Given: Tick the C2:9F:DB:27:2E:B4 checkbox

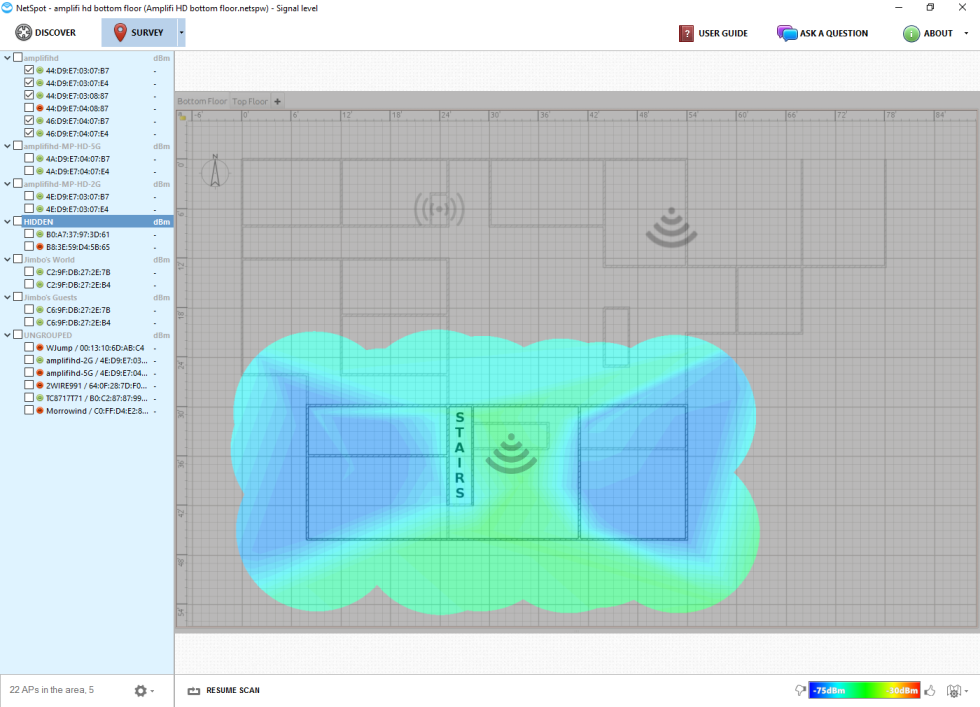Looking at the screenshot, I should tap(29, 284).
